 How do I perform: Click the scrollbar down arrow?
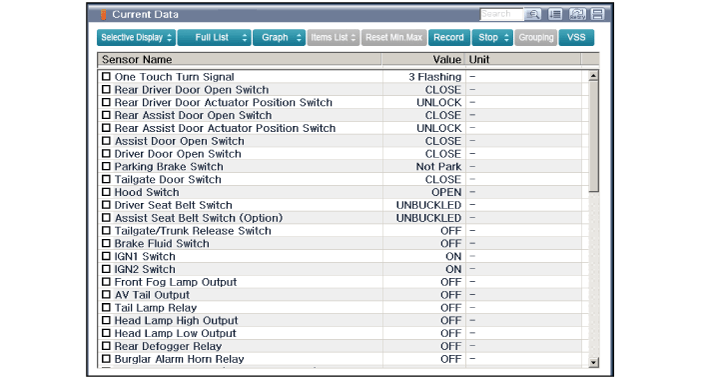(x=593, y=362)
